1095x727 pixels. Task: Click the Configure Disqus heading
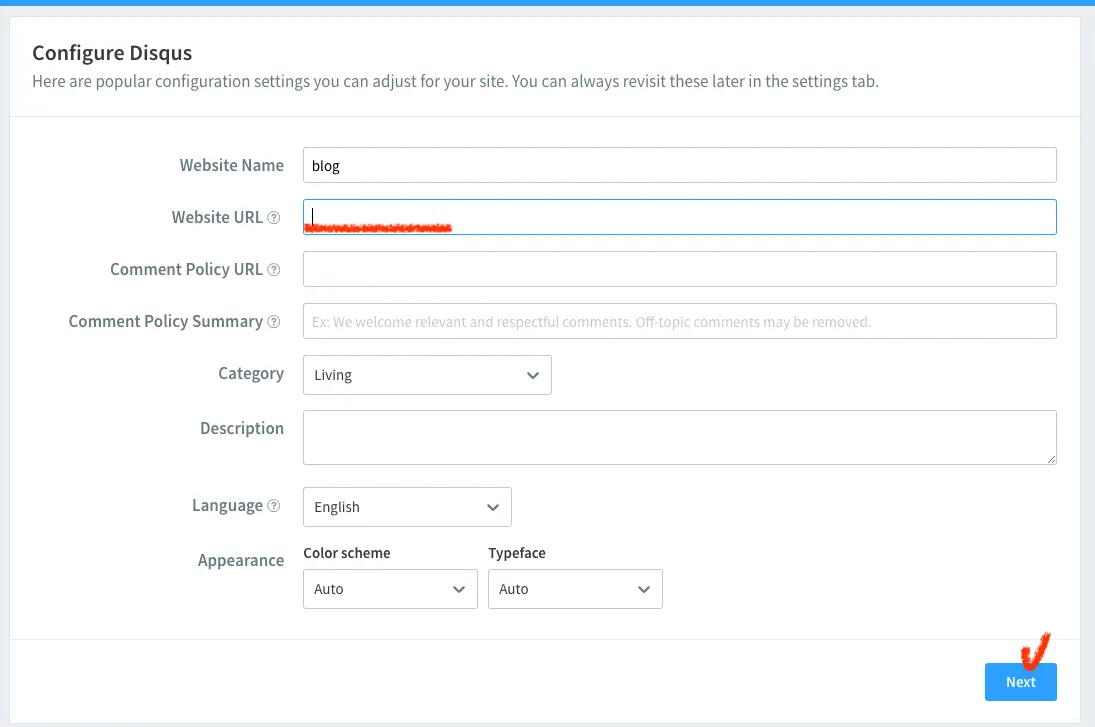[112, 53]
